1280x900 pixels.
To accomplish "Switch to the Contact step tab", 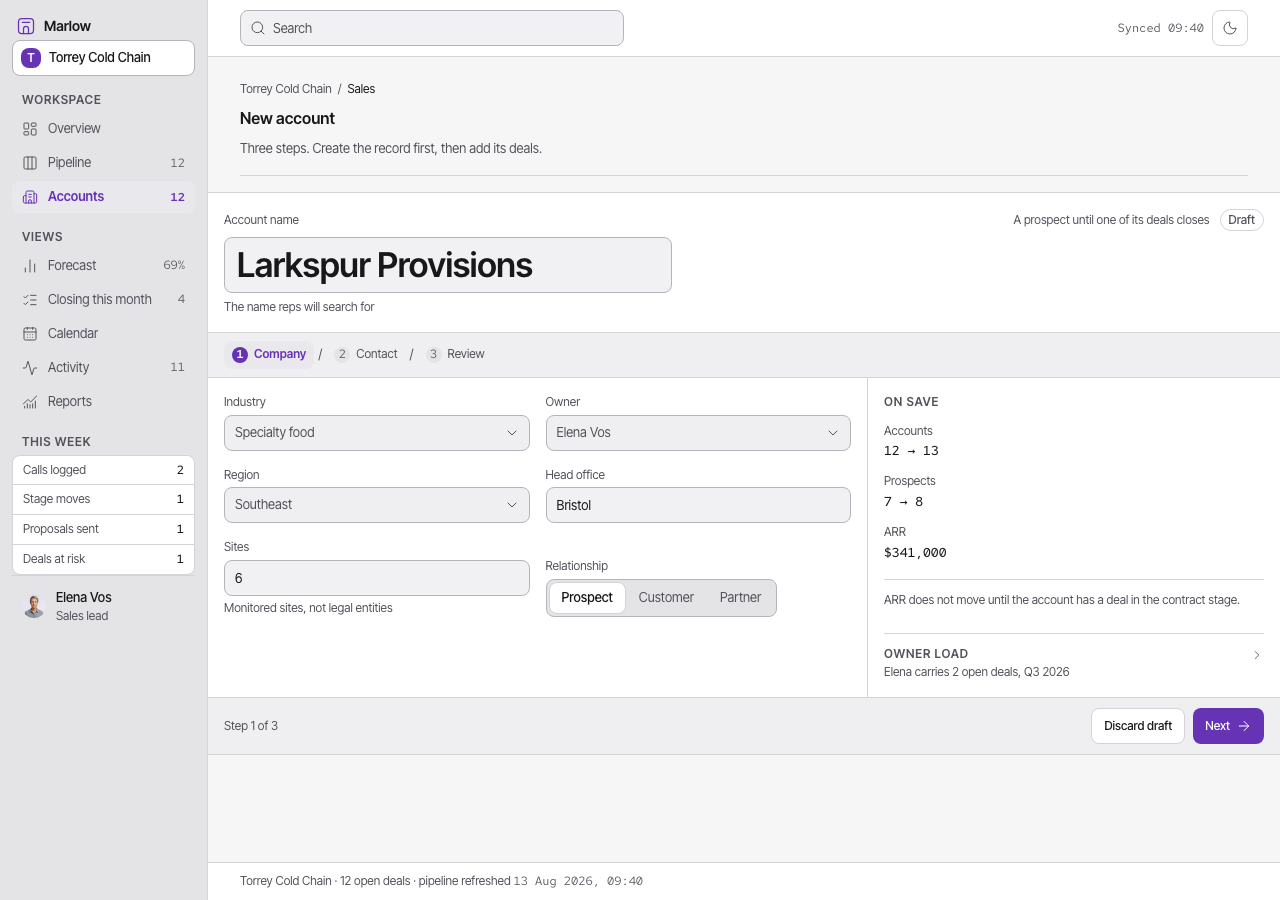I will pos(366,354).
